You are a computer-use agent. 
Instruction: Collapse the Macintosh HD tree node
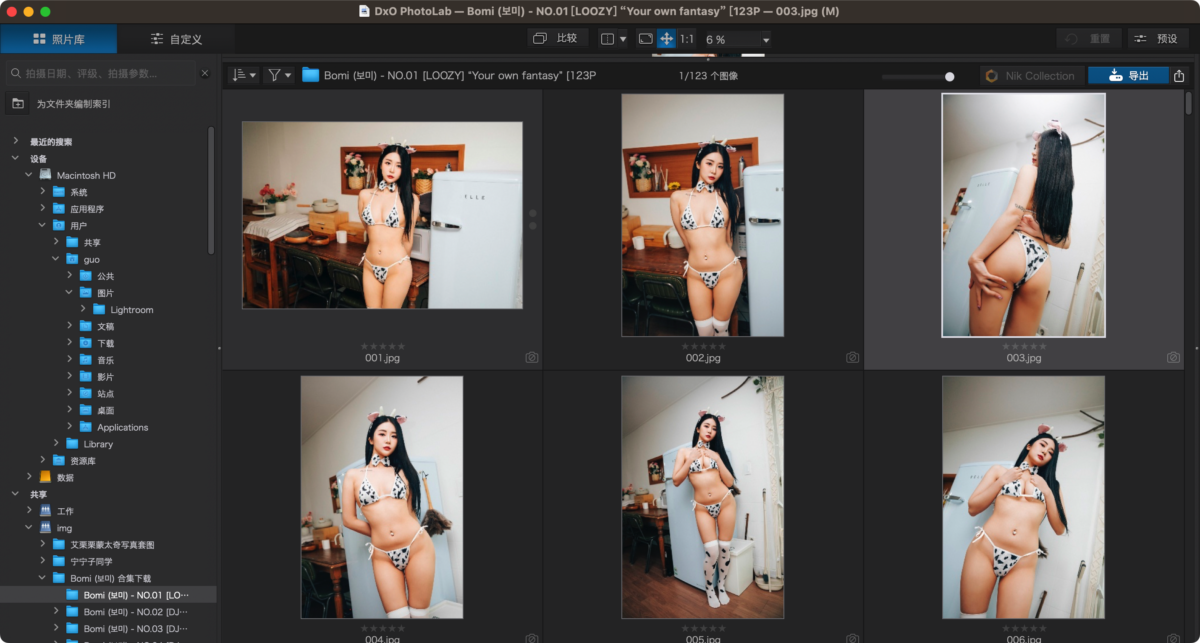click(29, 175)
